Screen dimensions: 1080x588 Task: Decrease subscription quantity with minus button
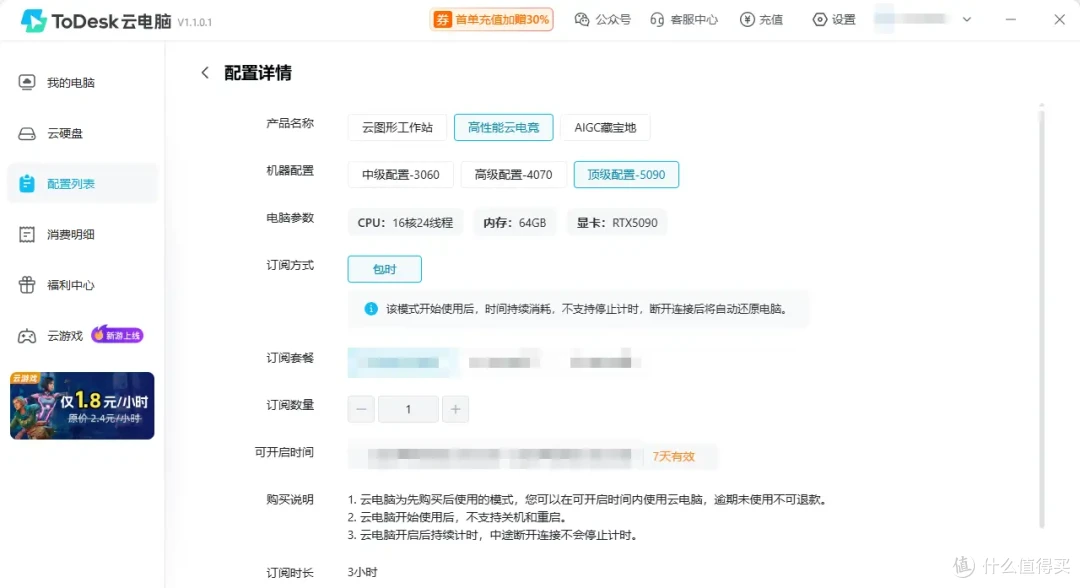click(361, 409)
